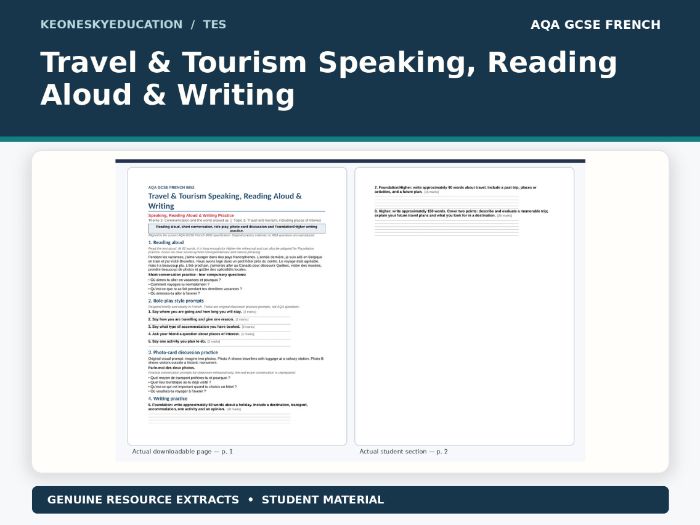Click the caption 'Actual downloadable page — p. 1'
The height and width of the screenshot is (525, 700).
(x=182, y=451)
